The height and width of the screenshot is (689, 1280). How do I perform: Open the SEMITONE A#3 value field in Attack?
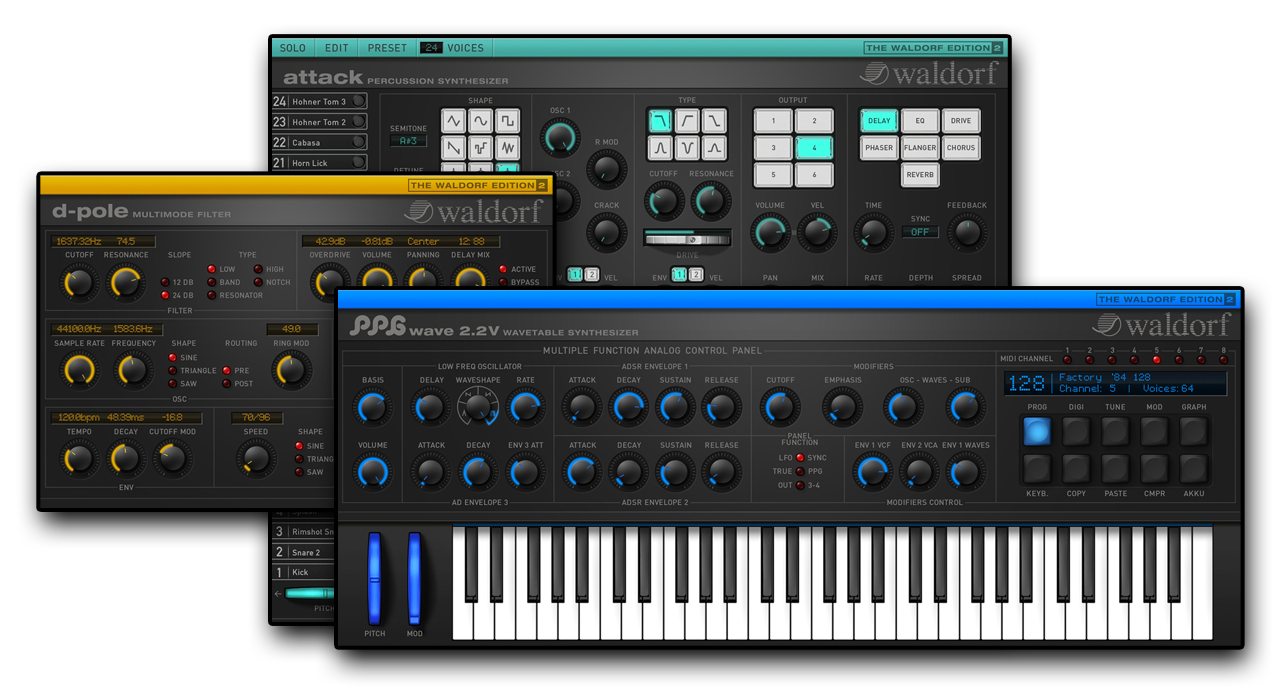(408, 141)
